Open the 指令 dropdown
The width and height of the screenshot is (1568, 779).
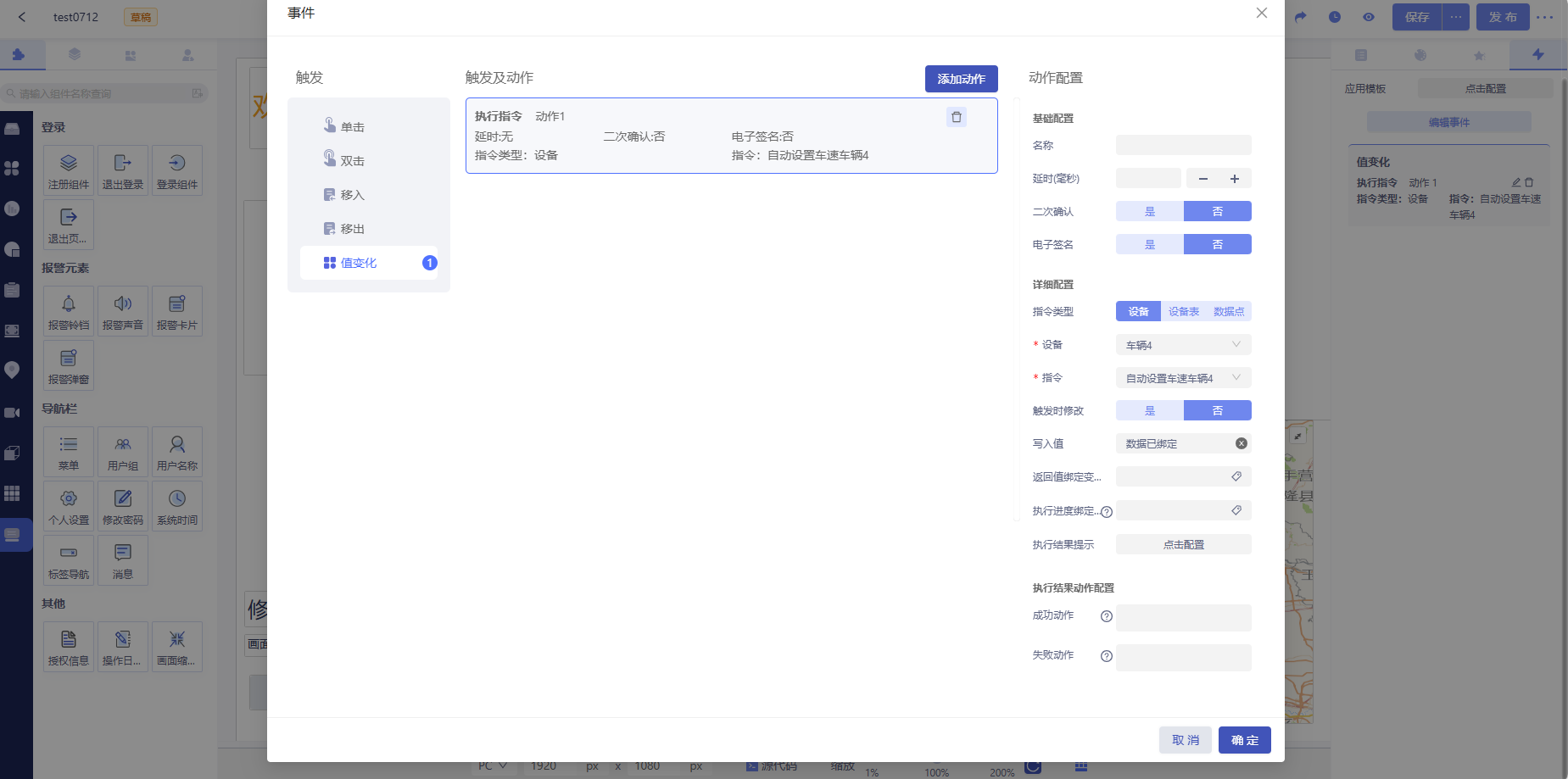(1183, 377)
